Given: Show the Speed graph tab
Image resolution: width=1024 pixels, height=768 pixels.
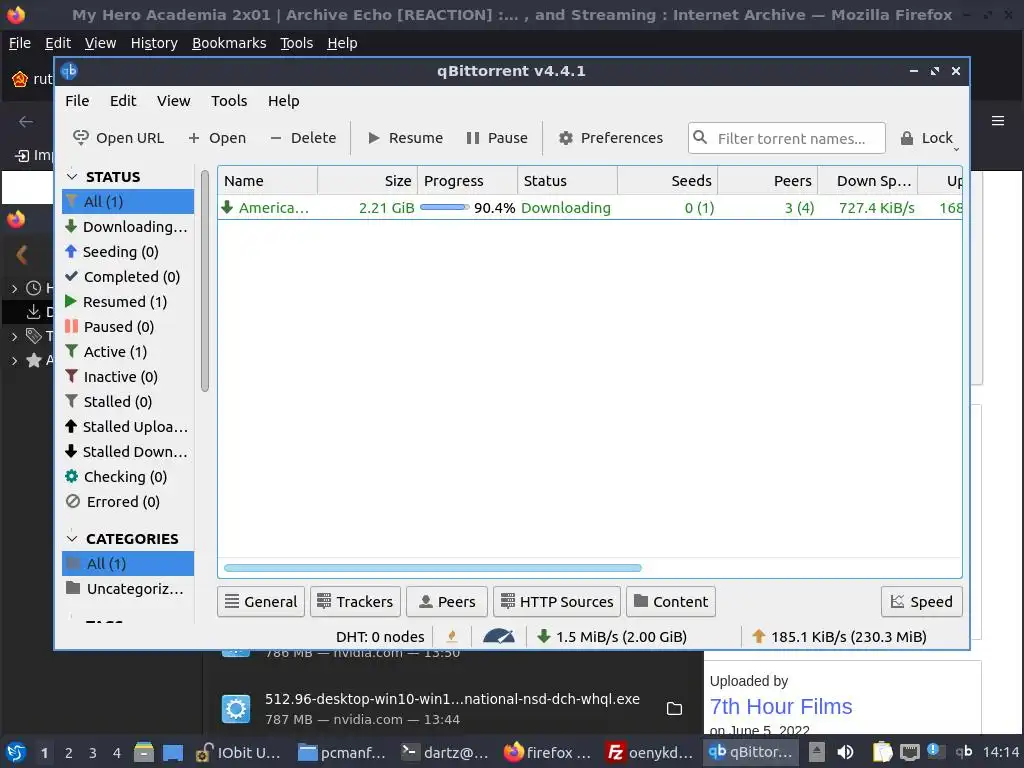Looking at the screenshot, I should tap(921, 601).
